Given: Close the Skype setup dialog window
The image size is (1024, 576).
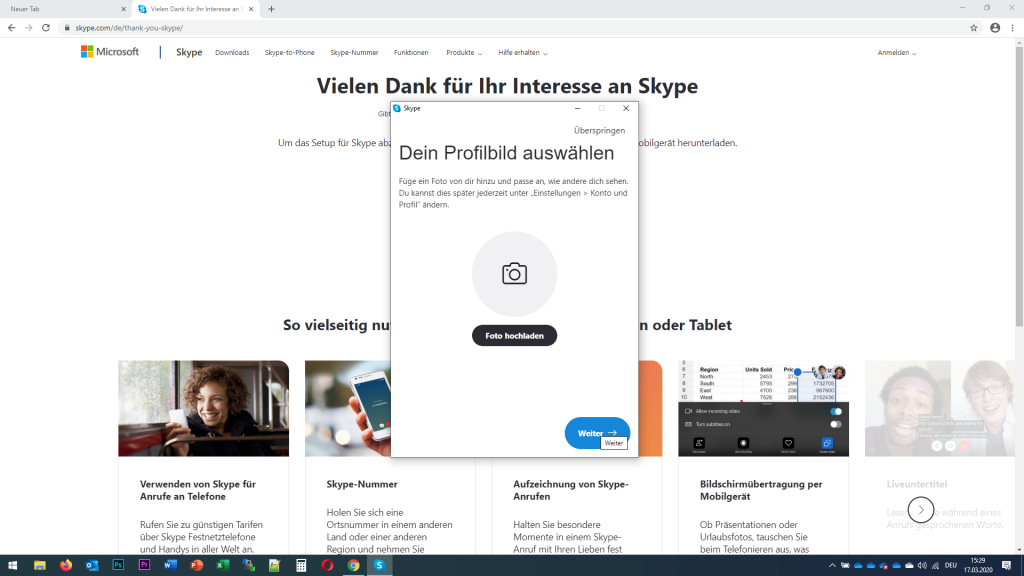Looking at the screenshot, I should tap(626, 108).
